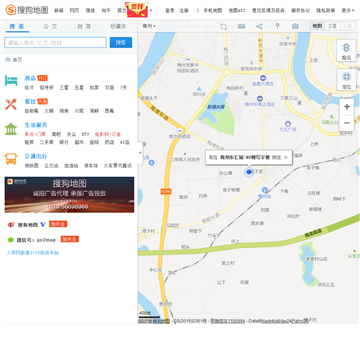Click the 梅州站 station marker on the map
This screenshot has height=360, width=360.
click(x=265, y=190)
